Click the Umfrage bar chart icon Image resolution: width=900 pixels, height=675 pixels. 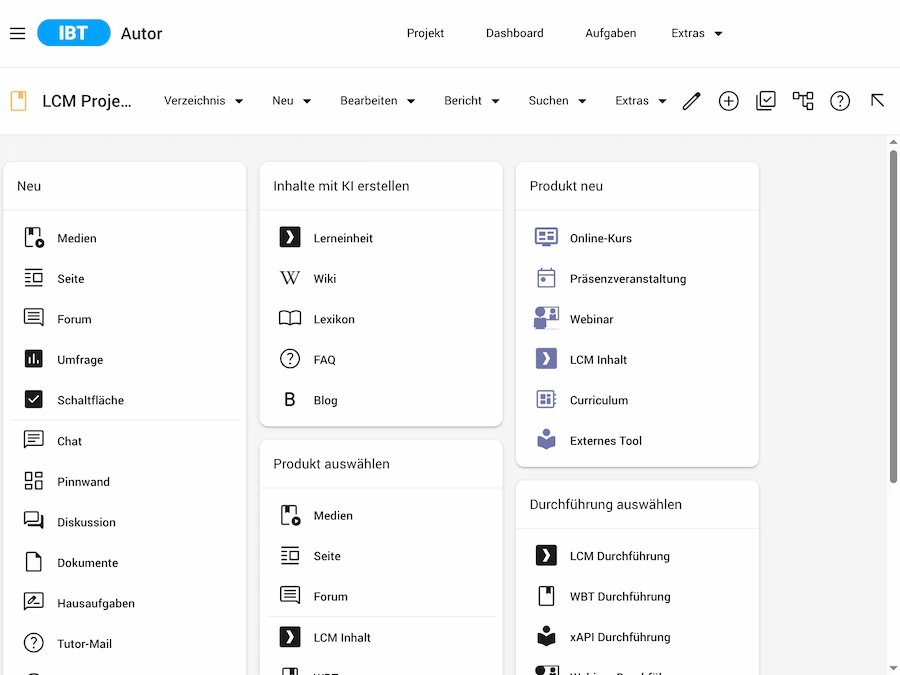(34, 359)
